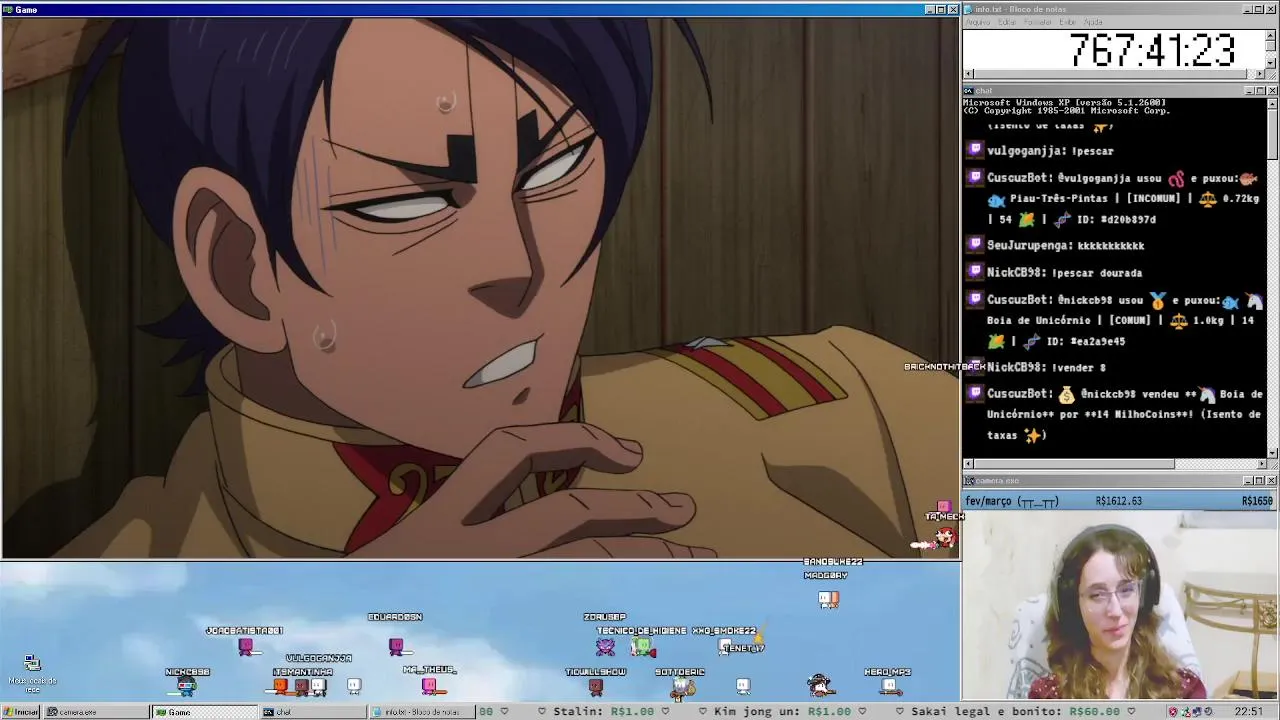Click the TECNICO_DE_HIGIENE green avatar
The width and height of the screenshot is (1280, 720).
(642, 647)
